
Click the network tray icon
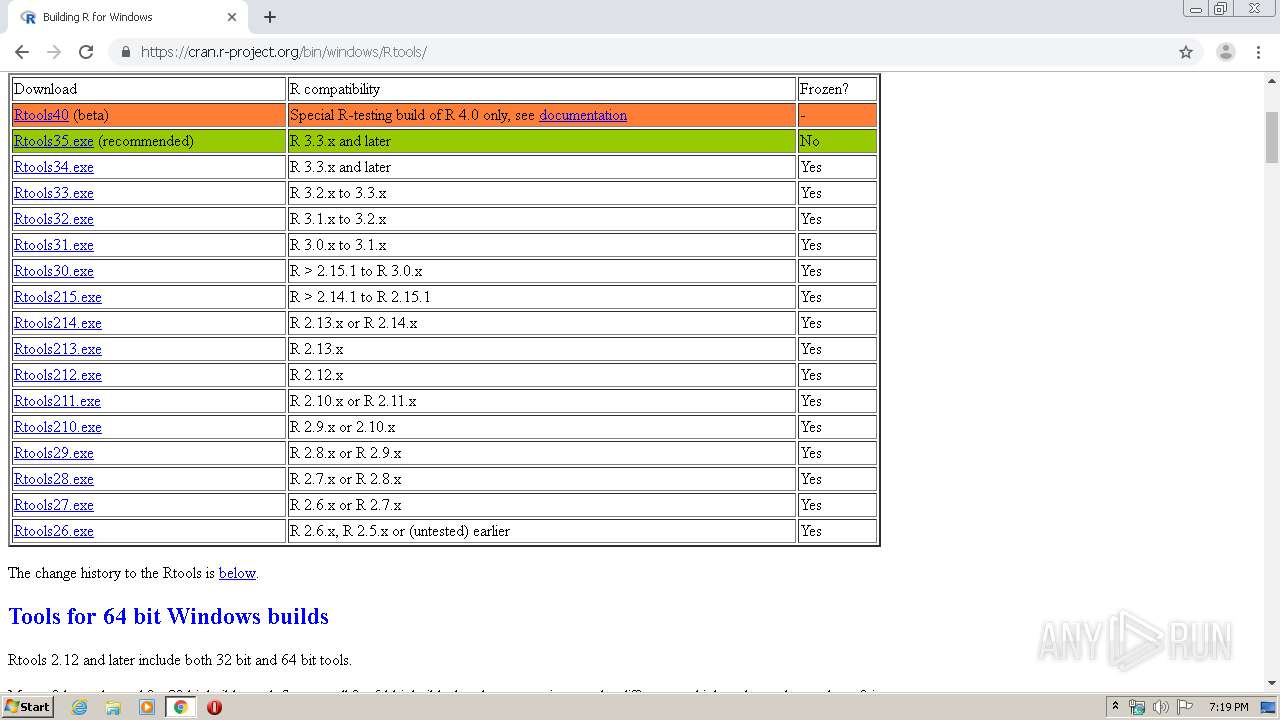[1137, 707]
